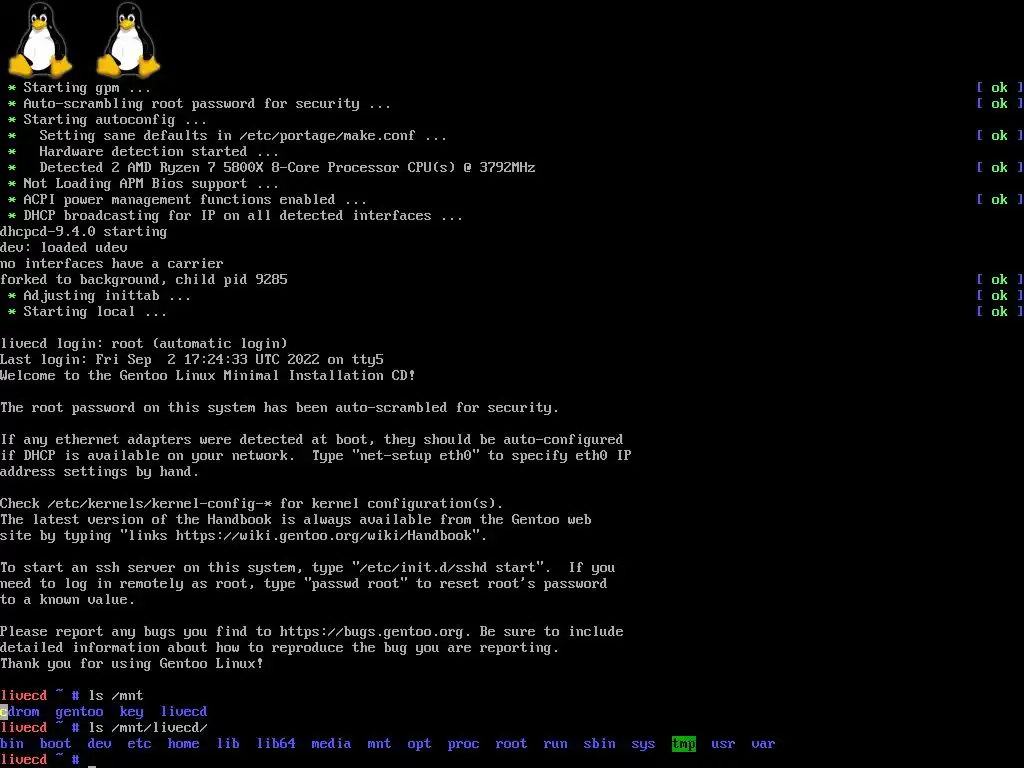
Task: Click the 'home' directory entry
Action: coord(184,743)
